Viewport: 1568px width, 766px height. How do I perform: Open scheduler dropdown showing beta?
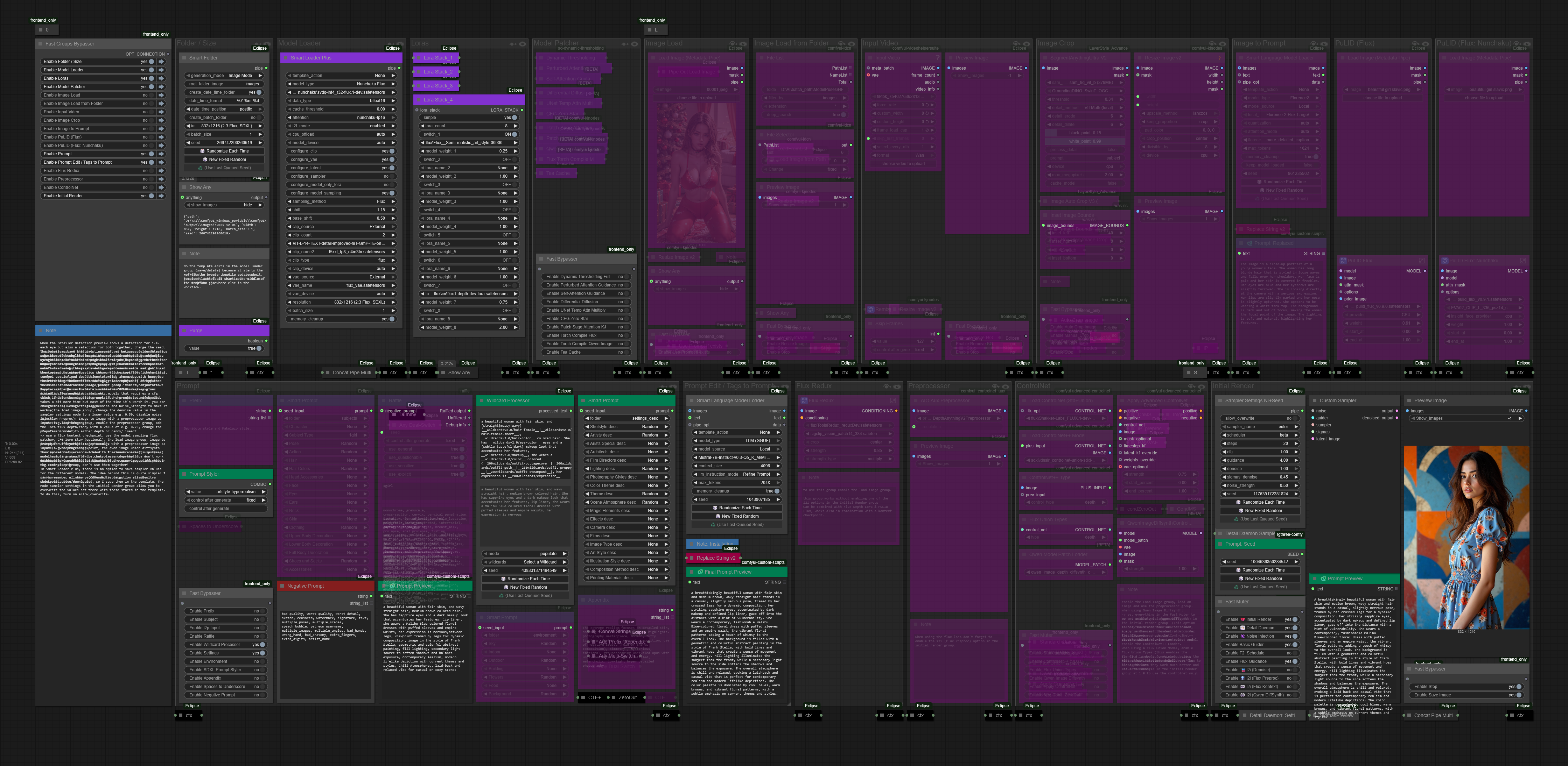point(1259,435)
